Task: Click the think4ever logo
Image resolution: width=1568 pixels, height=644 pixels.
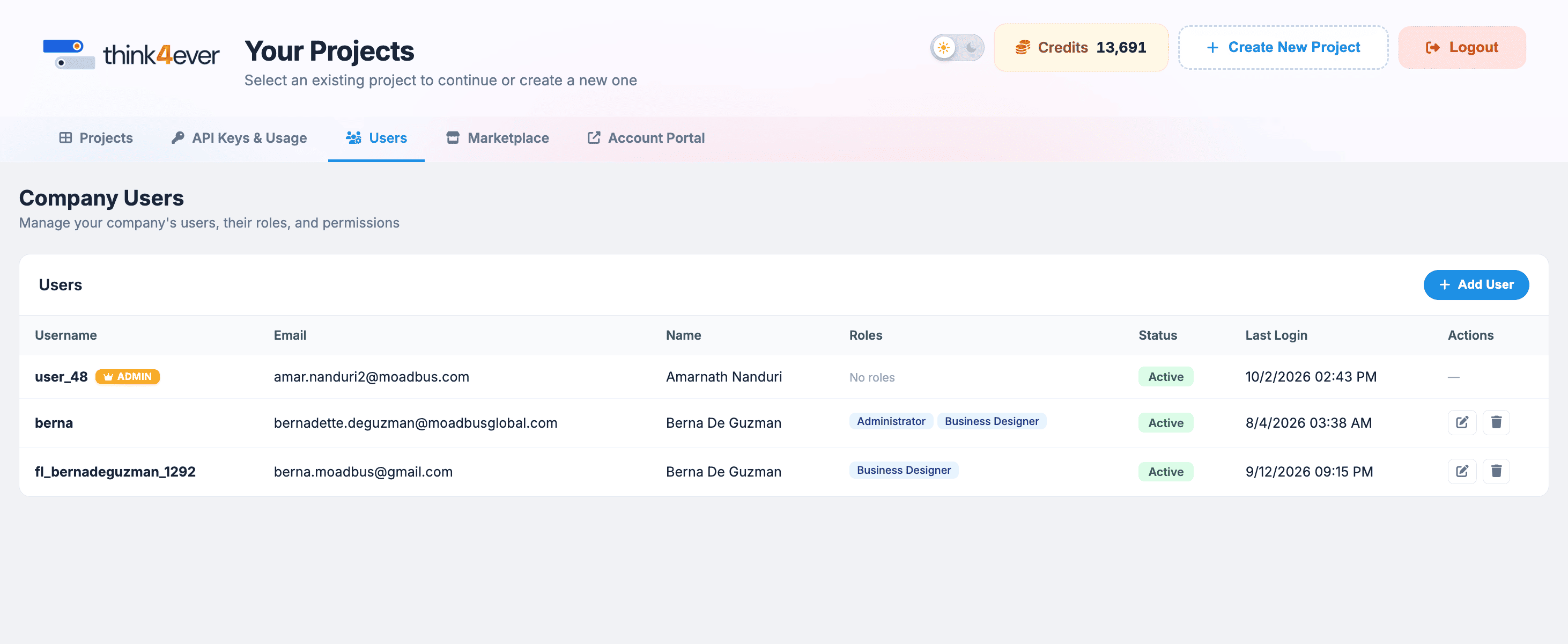Action: coord(131,54)
